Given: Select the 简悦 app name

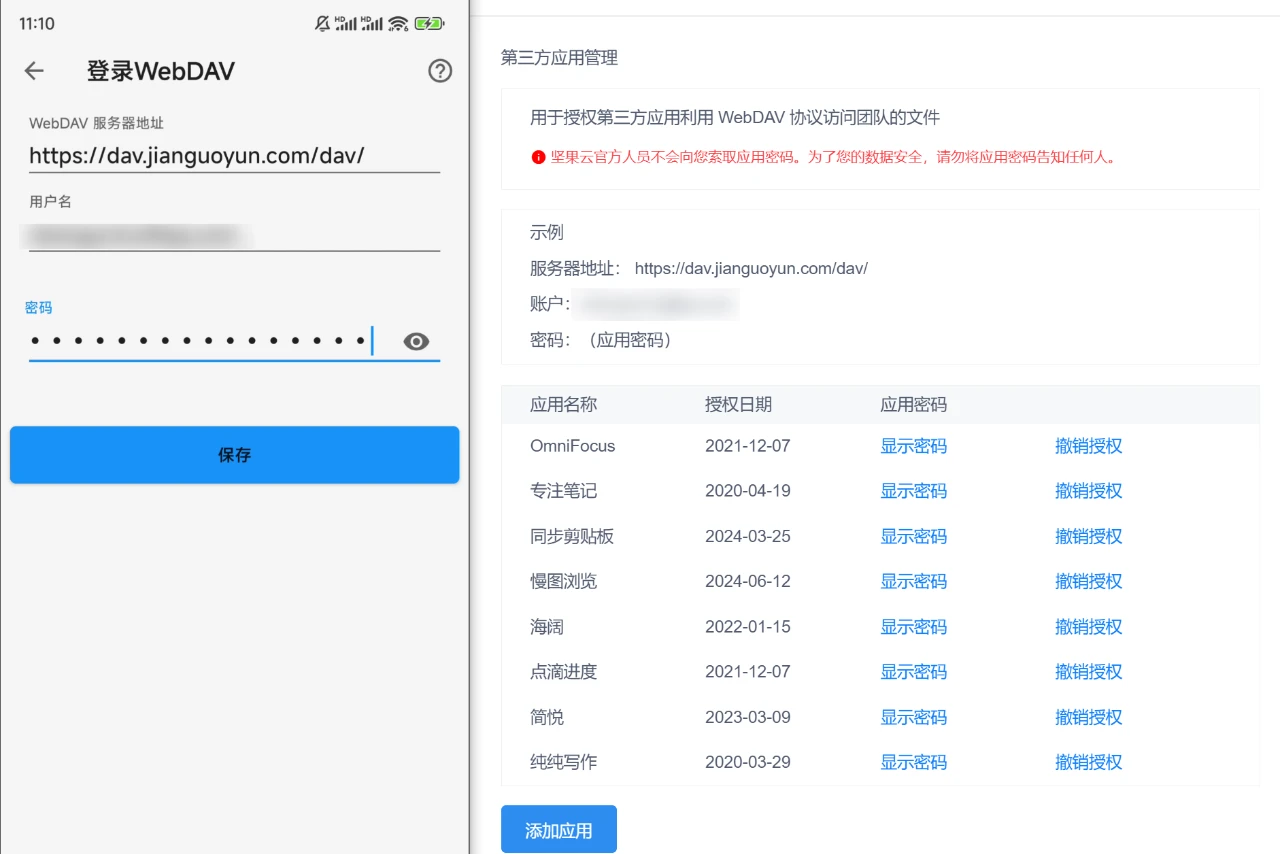Looking at the screenshot, I should pyautogui.click(x=547, y=717).
